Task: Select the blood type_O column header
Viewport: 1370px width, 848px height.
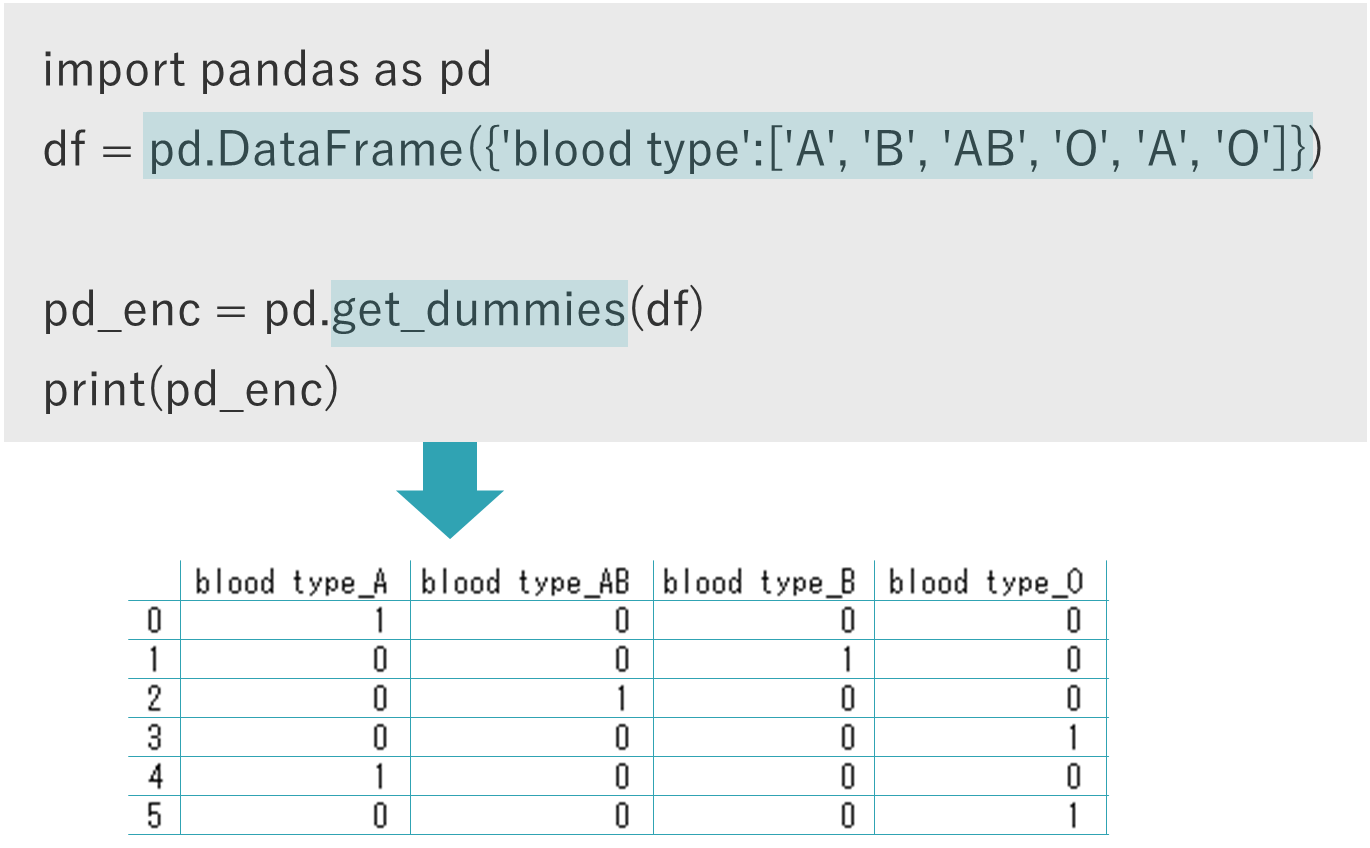Action: click(x=986, y=582)
